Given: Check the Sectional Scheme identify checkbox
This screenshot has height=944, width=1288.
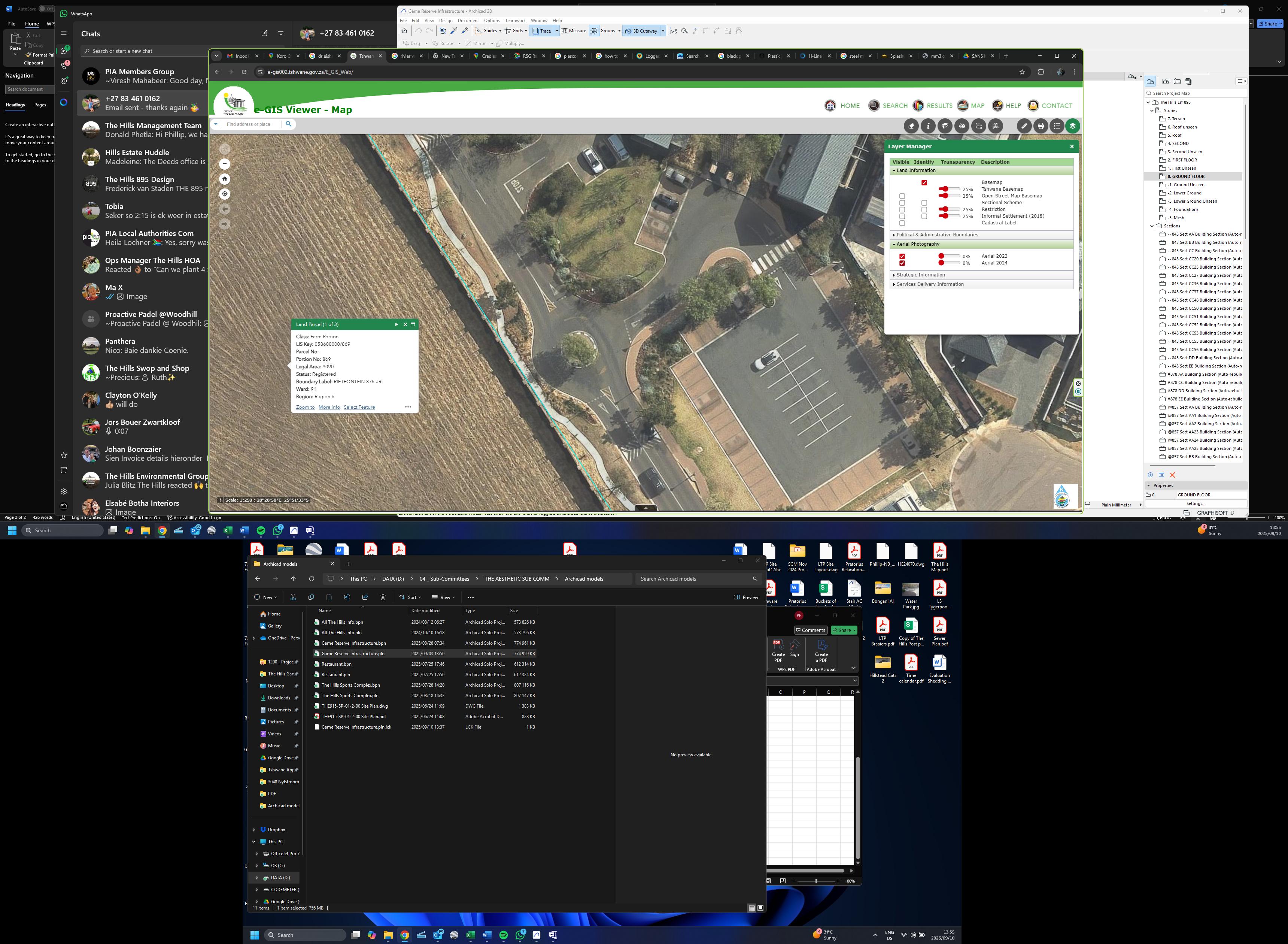Looking at the screenshot, I should tap(924, 203).
